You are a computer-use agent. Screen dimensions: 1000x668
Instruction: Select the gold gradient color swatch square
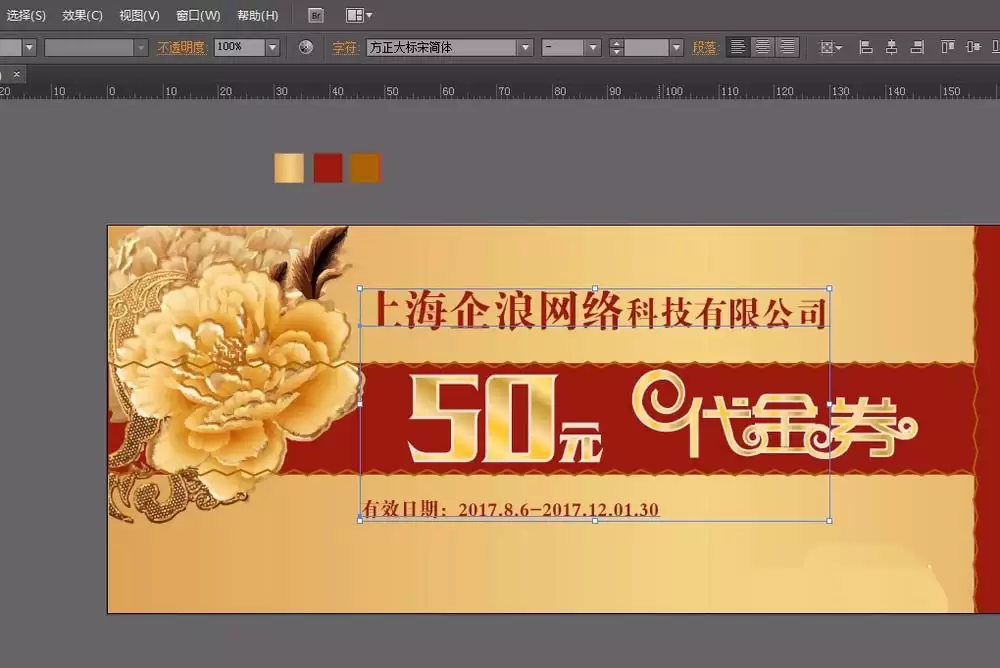tap(289, 168)
